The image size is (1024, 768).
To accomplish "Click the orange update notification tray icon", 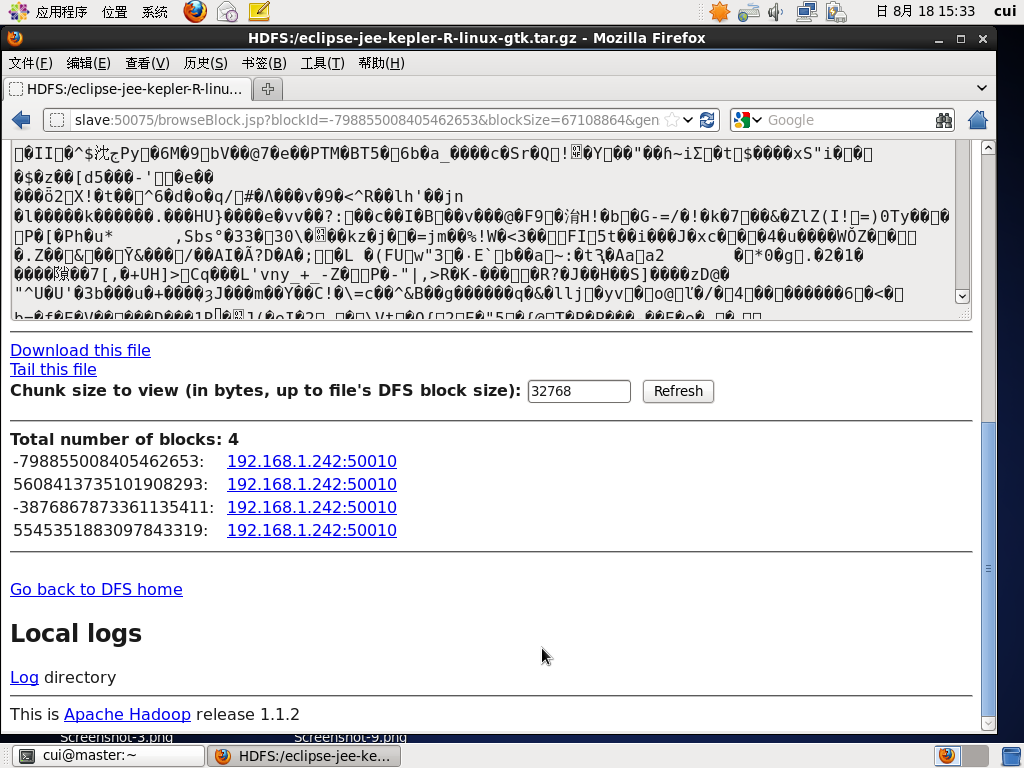I will [719, 12].
